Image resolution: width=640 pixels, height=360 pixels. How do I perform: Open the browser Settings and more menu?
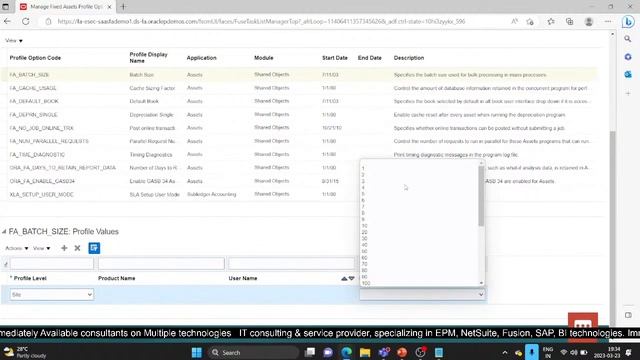(608, 21)
